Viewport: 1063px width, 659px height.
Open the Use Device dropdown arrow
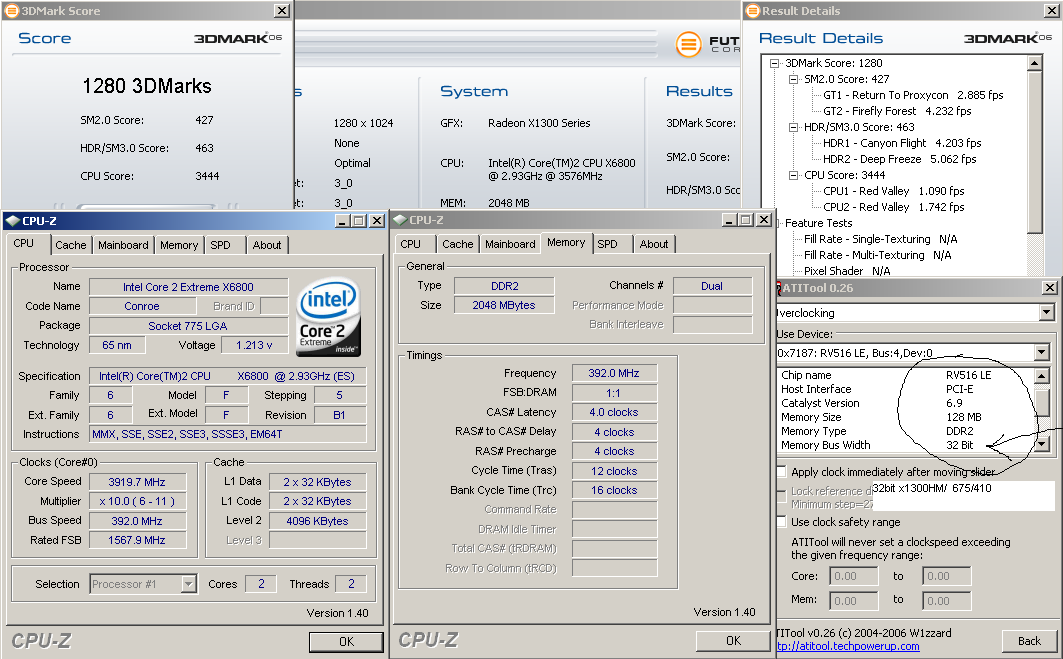tap(1042, 353)
